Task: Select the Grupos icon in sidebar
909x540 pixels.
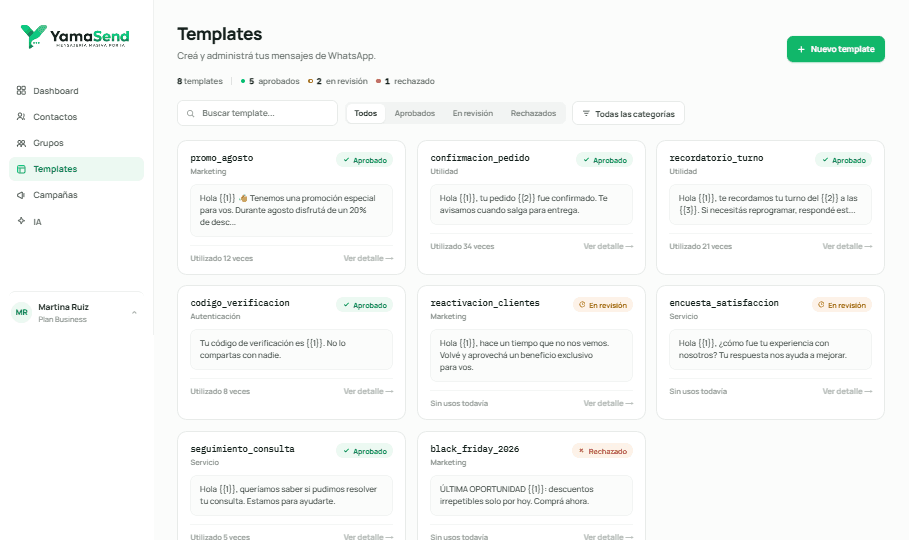Action: [x=21, y=143]
